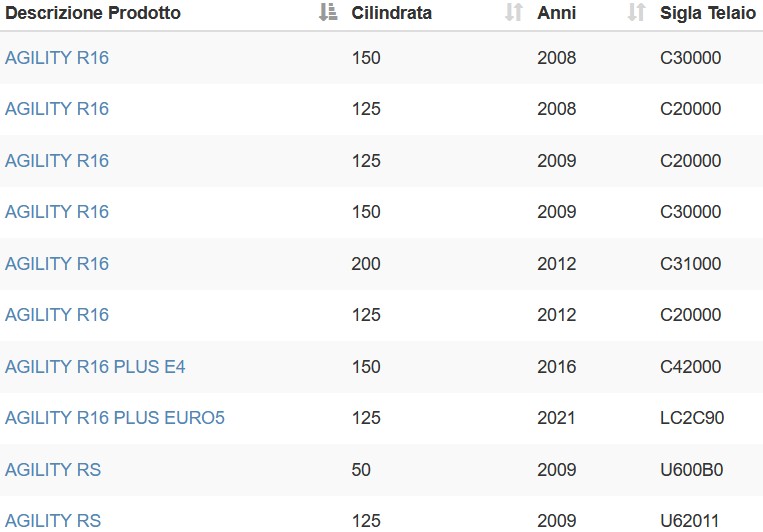The height and width of the screenshot is (532, 763).
Task: Open AGILITY R16 125 from 2008
Action: (57, 109)
